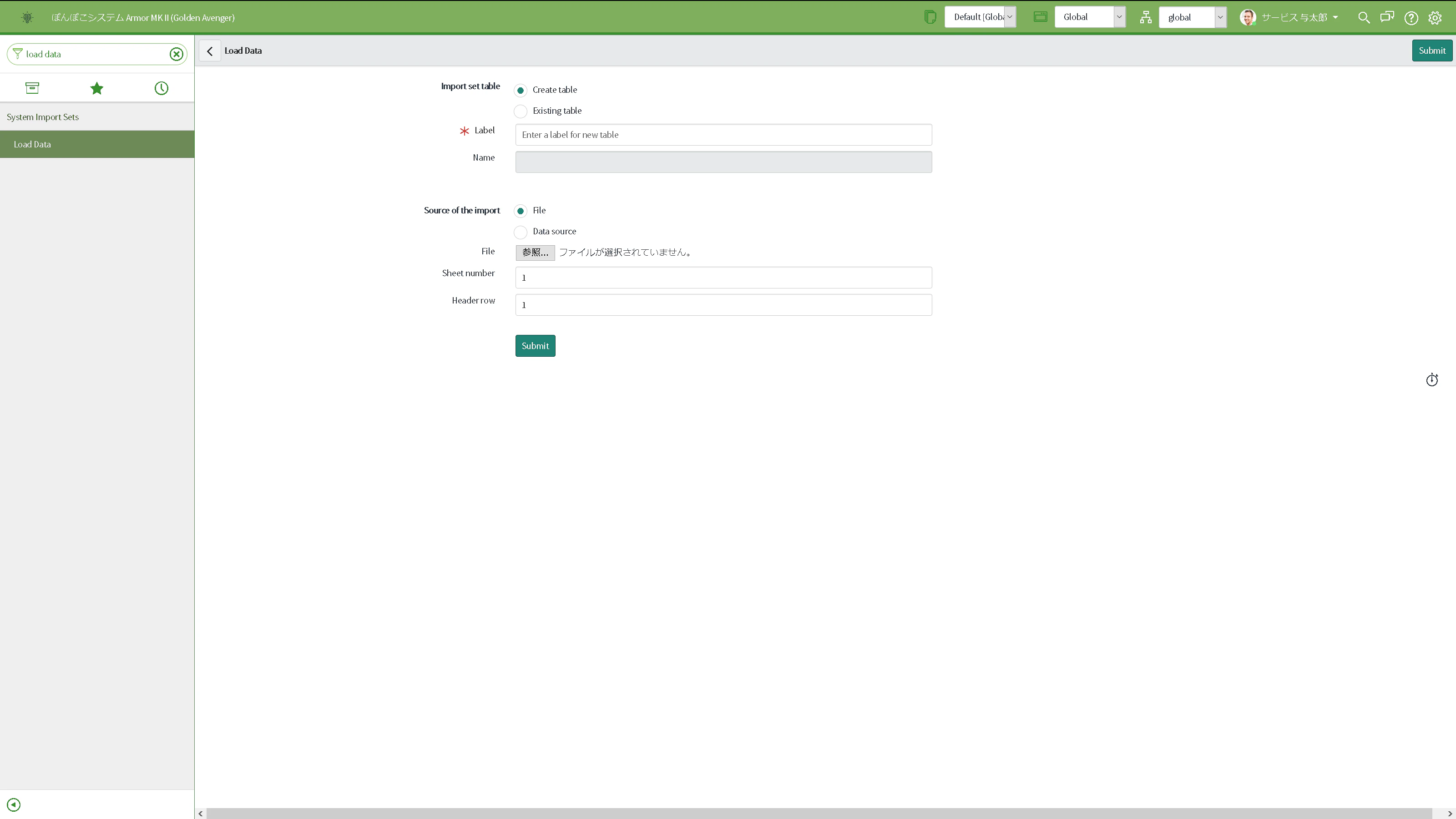Click the domain picker hierarchy icon
This screenshot has height=819, width=1456.
click(x=1145, y=18)
